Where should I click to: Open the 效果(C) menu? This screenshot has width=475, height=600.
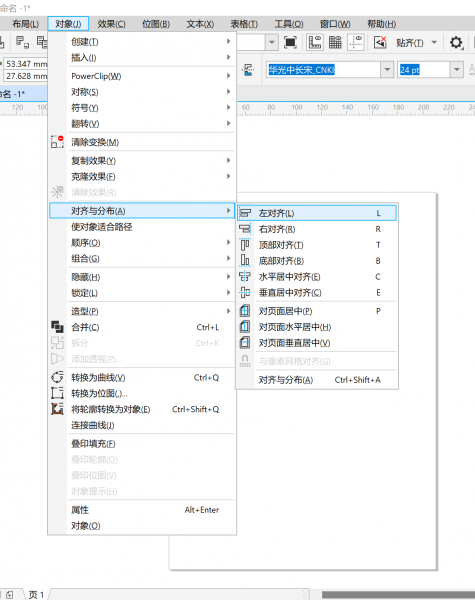tap(111, 24)
